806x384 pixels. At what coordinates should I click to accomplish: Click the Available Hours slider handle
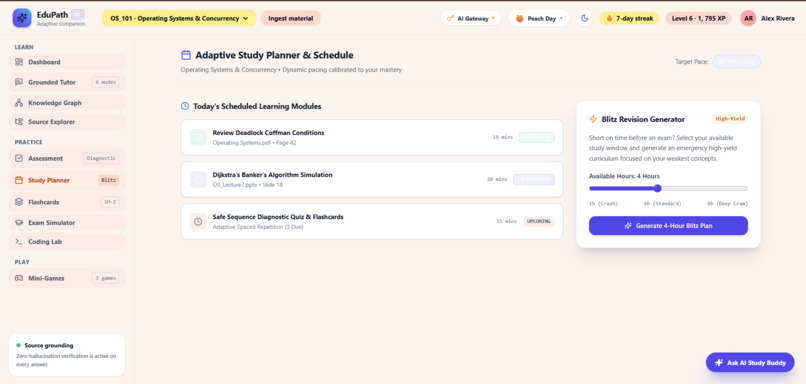coord(657,189)
